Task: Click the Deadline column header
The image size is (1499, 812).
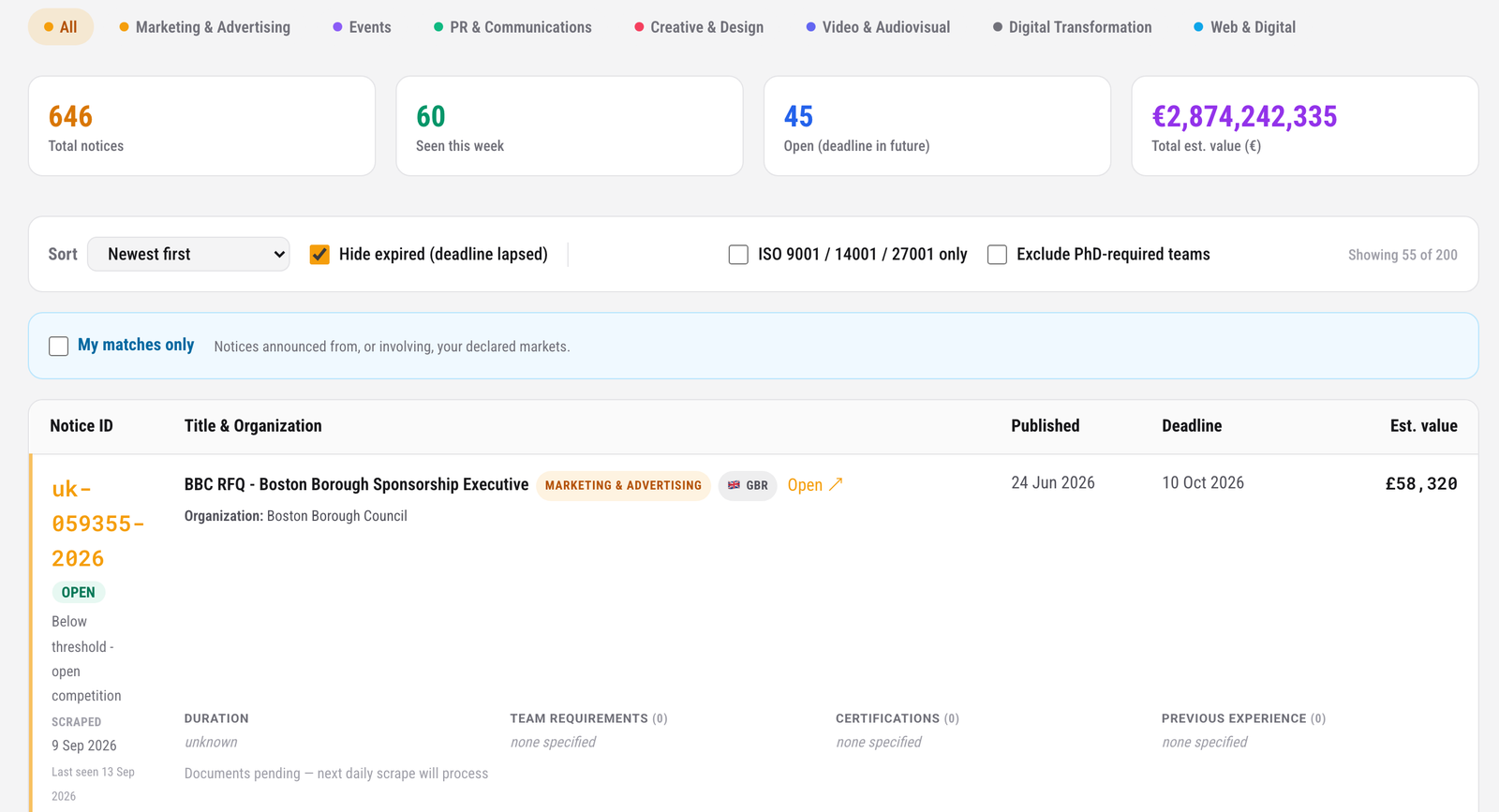Action: tap(1192, 425)
